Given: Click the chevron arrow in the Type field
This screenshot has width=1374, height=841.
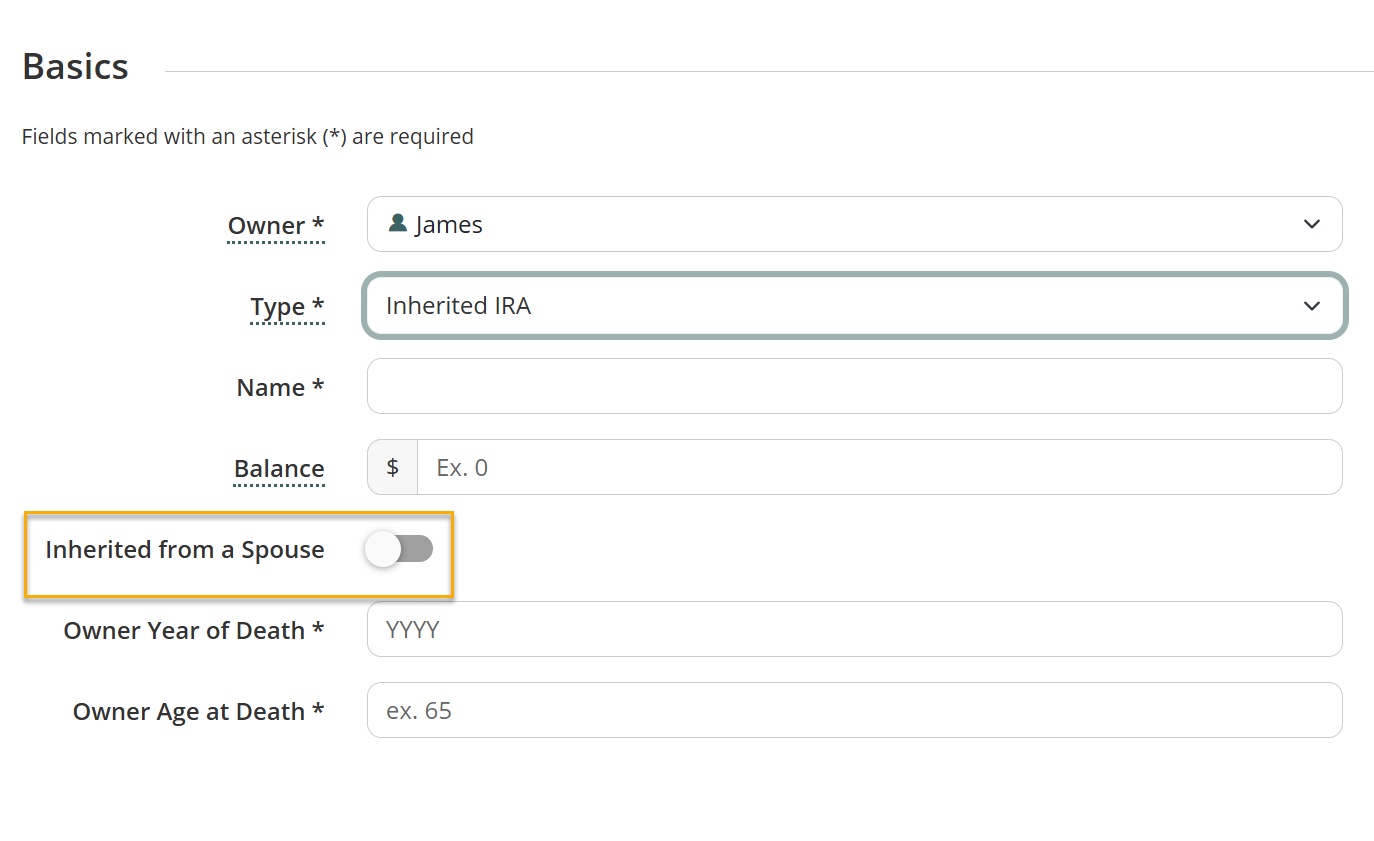Looking at the screenshot, I should pos(1312,305).
